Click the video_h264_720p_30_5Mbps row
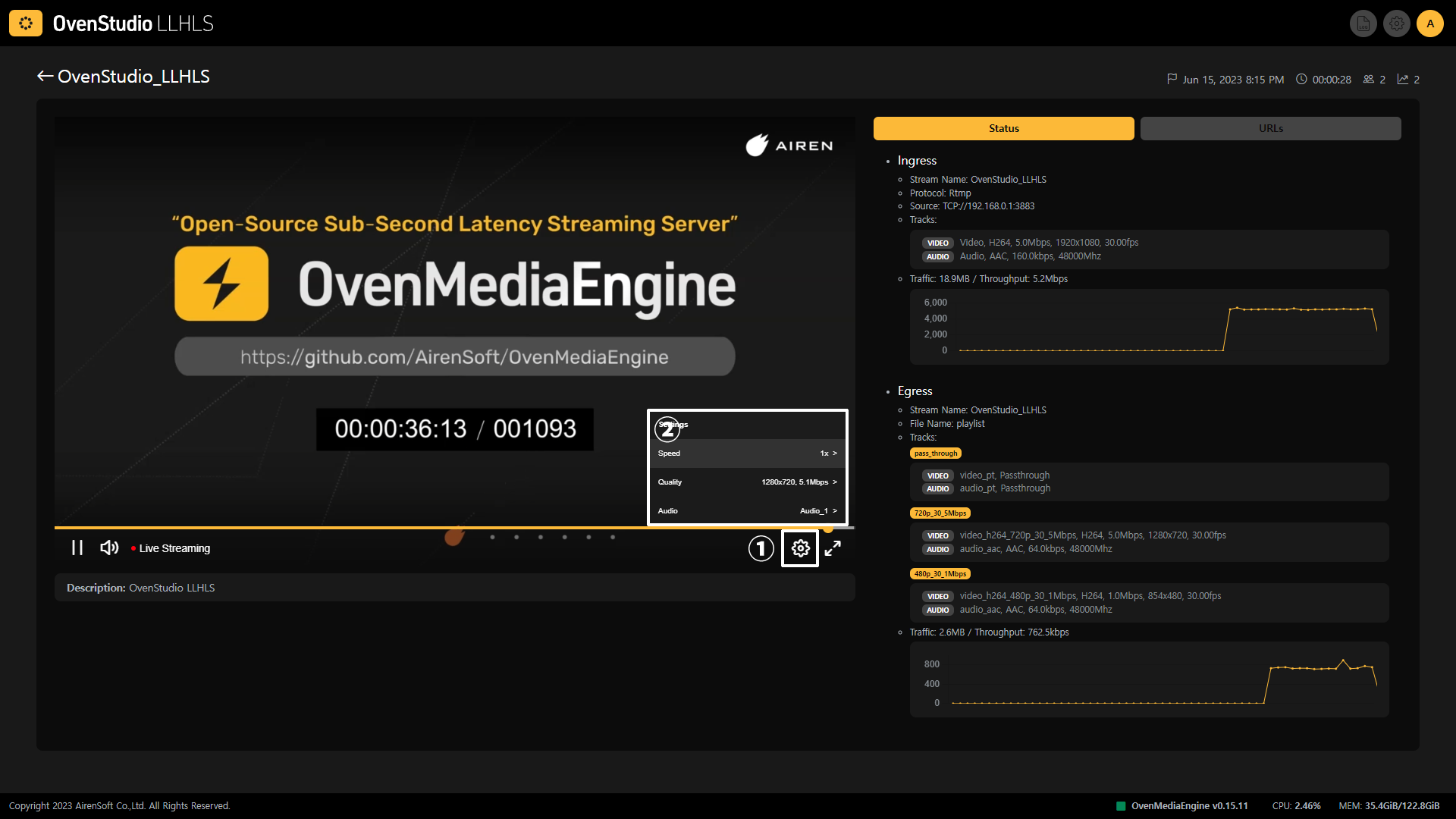This screenshot has width=1456, height=819. [1074, 535]
